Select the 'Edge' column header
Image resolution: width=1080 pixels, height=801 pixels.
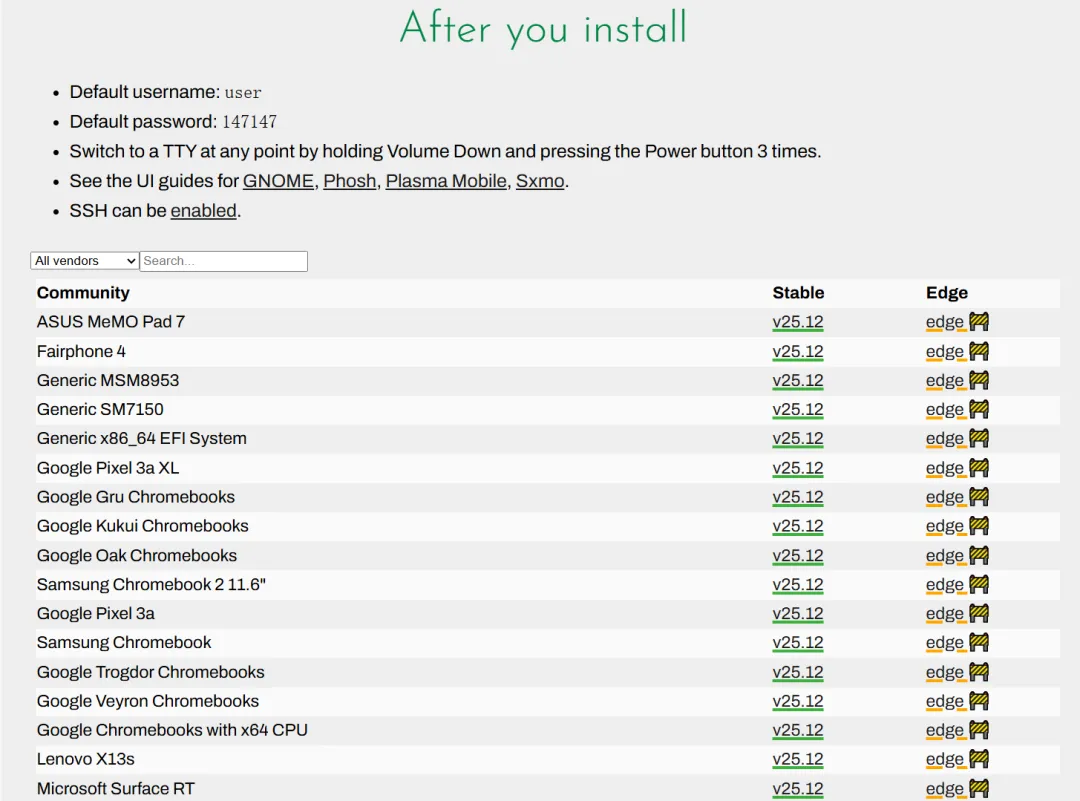(946, 293)
